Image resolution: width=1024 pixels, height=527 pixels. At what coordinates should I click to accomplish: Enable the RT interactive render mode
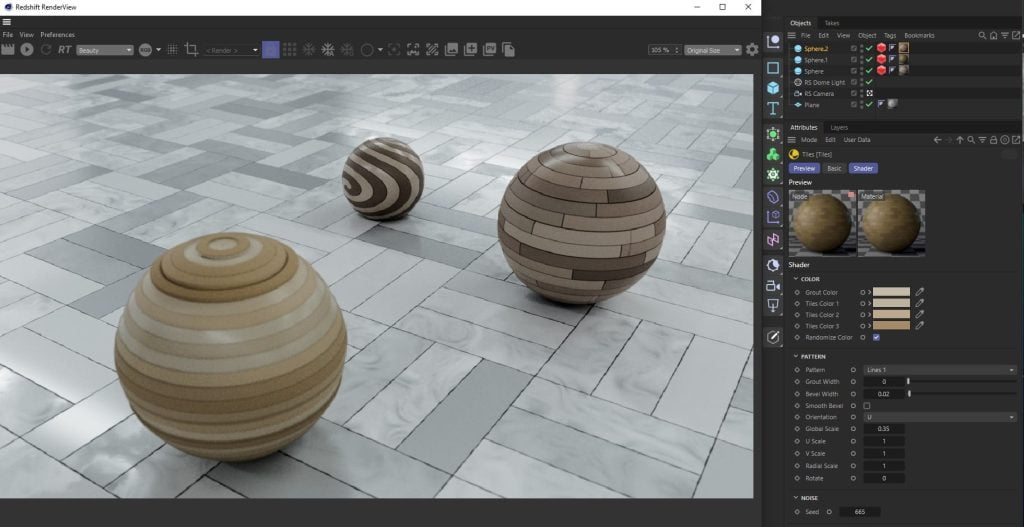coord(65,49)
